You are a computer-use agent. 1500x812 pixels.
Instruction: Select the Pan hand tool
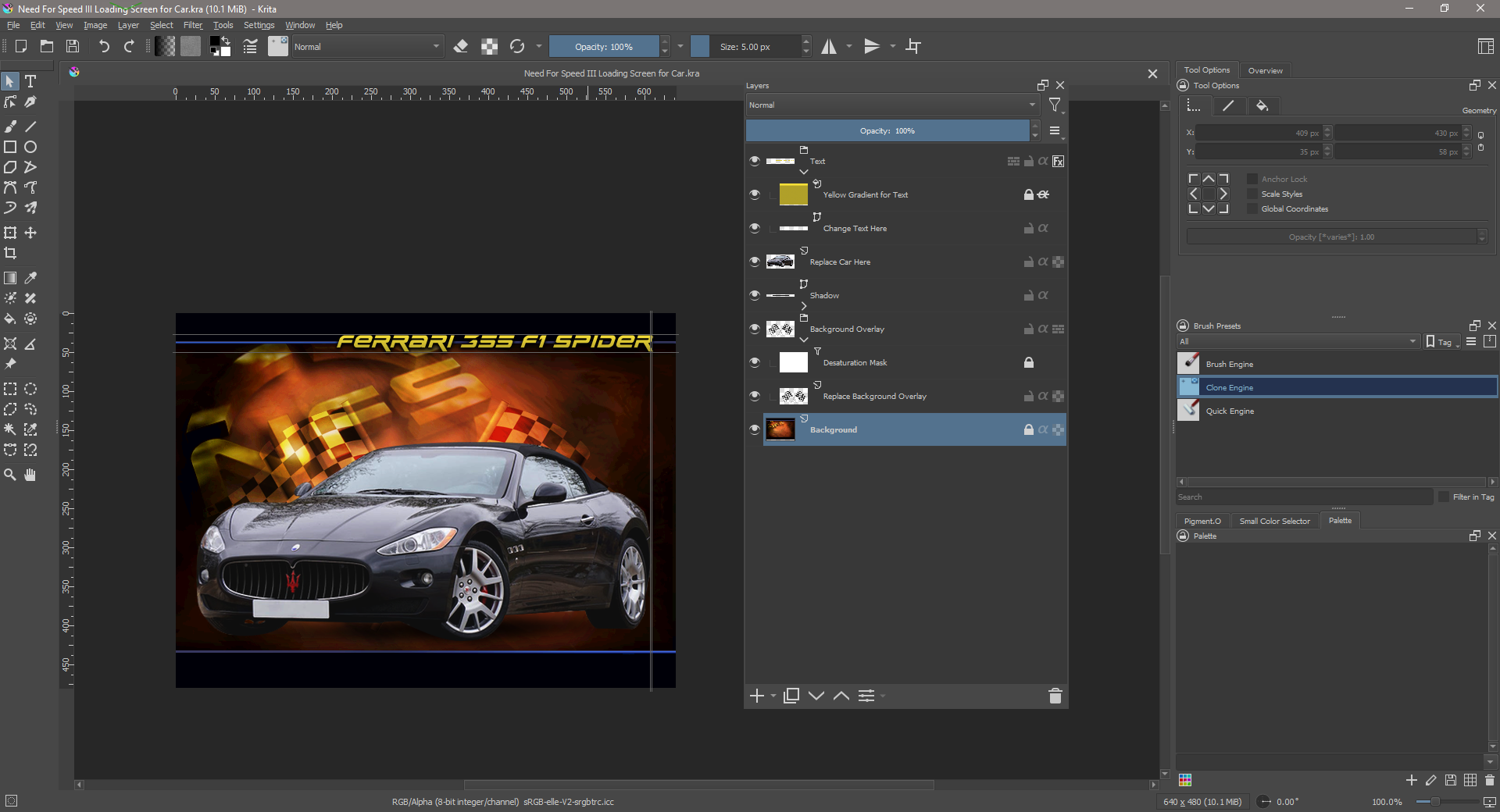(x=30, y=475)
